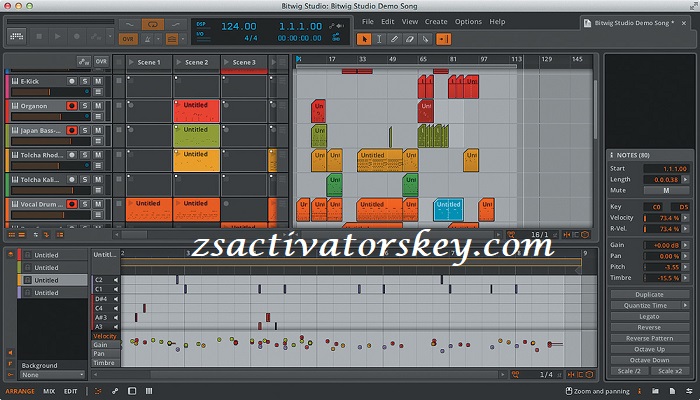The image size is (700, 400).
Task: Audition the C2 key speaker icon
Action: (x=116, y=280)
